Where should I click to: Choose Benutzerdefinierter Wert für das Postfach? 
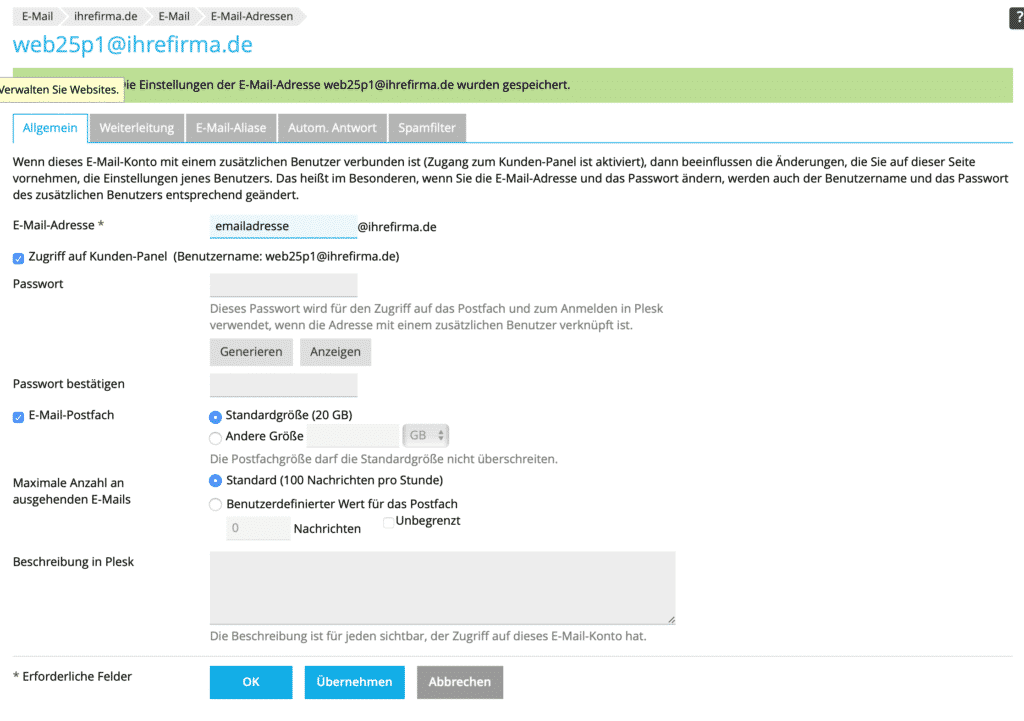pyautogui.click(x=216, y=505)
